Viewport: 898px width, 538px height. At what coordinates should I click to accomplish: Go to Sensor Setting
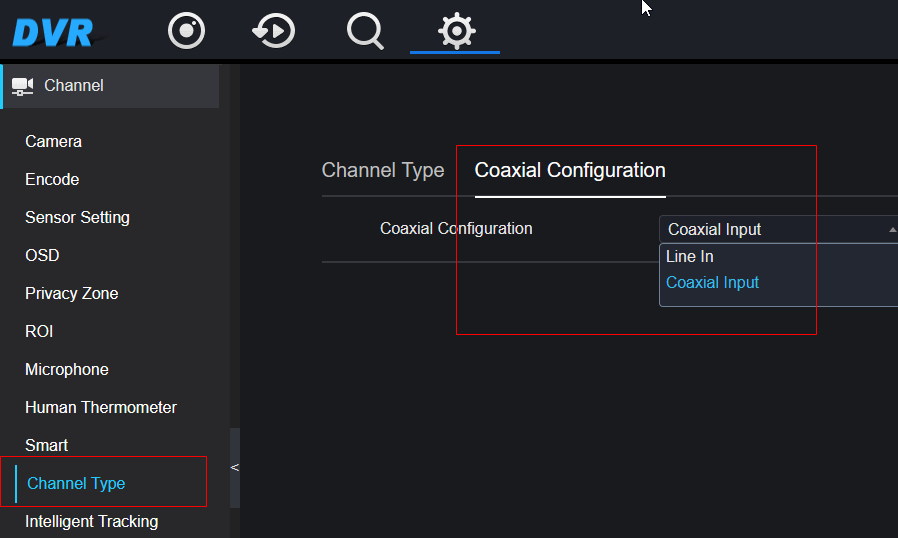77,217
